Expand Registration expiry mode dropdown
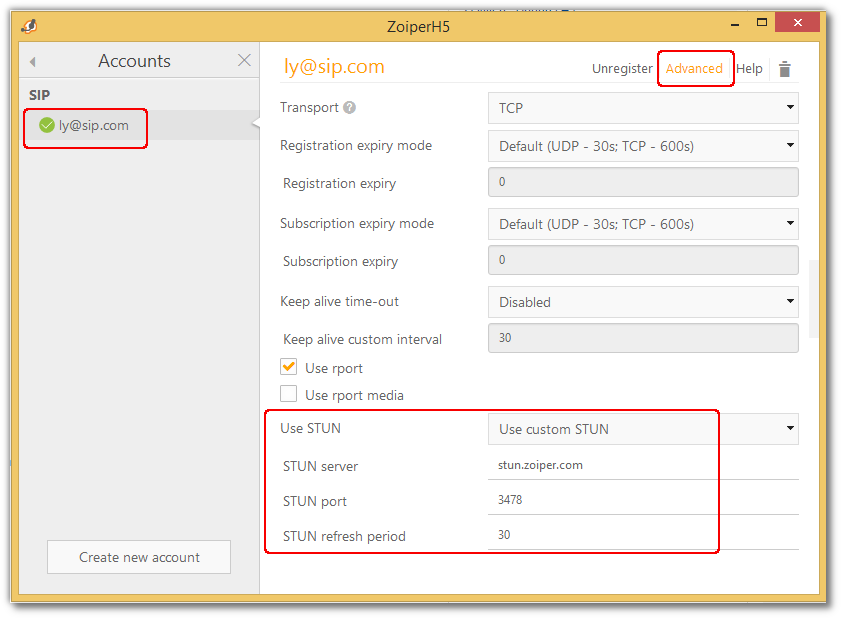The image size is (842, 619). (642, 146)
